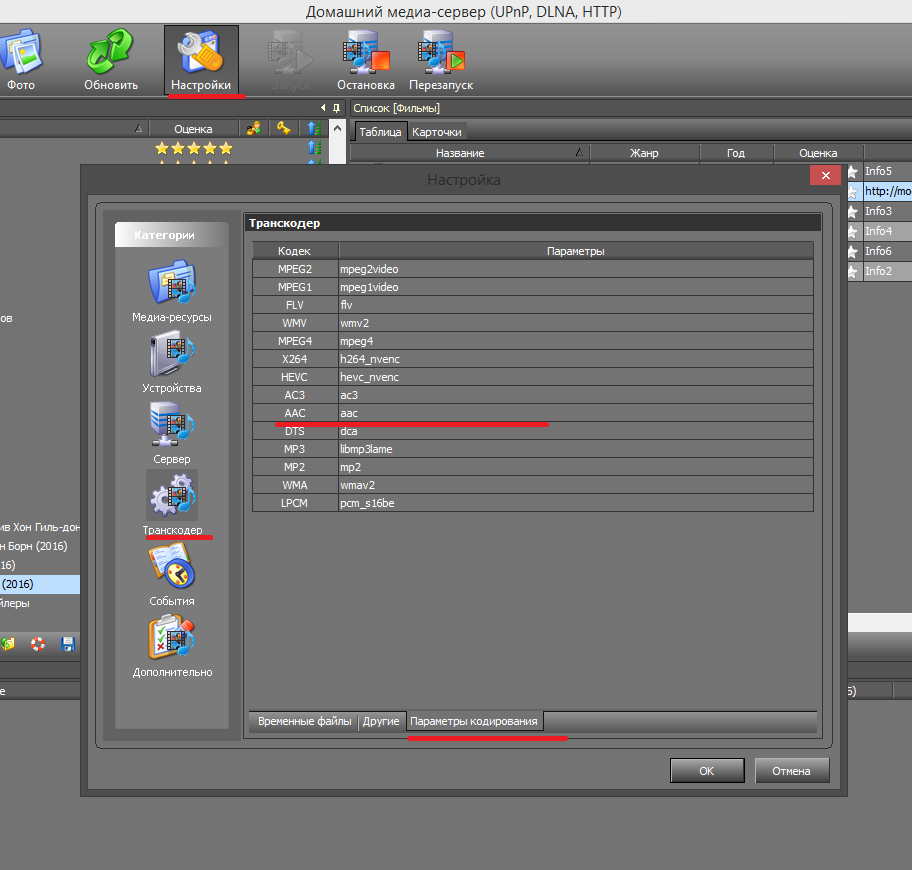Open the Фото toolbar icon
This screenshot has height=870, width=912.
pos(20,53)
